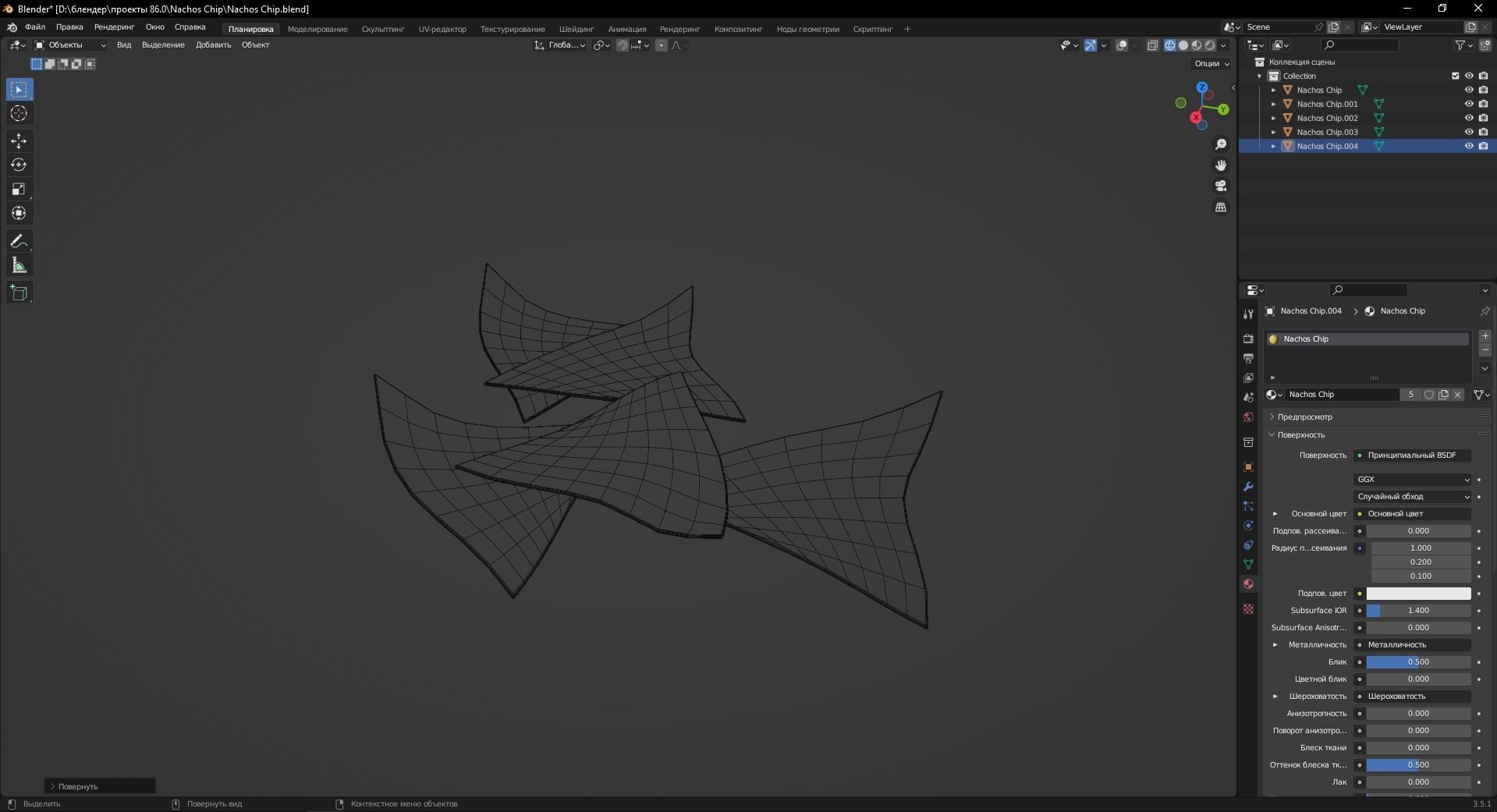
Task: Open the Глоба... transform orientation dropdown
Action: (560, 45)
